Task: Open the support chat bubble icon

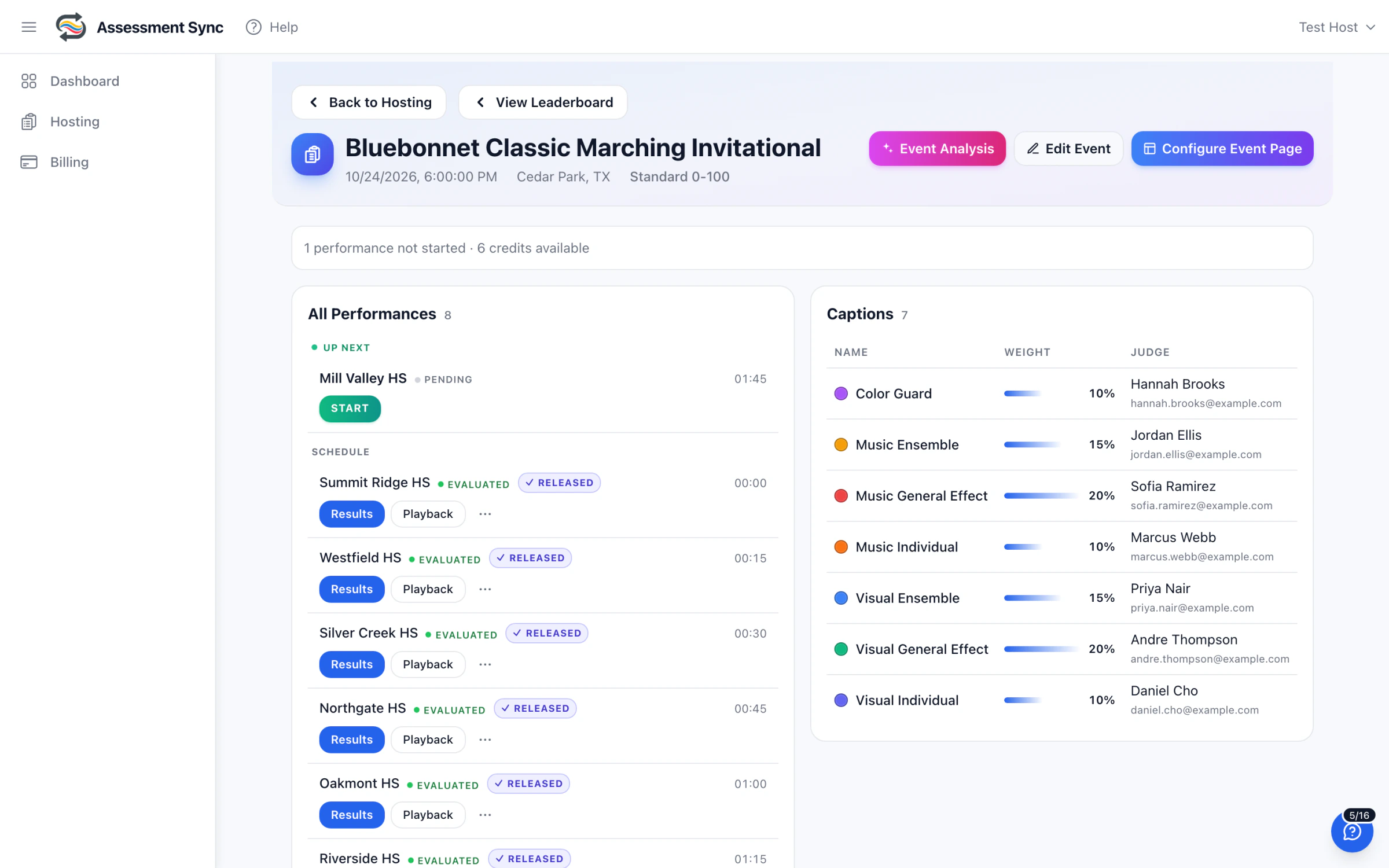Action: [1352, 832]
